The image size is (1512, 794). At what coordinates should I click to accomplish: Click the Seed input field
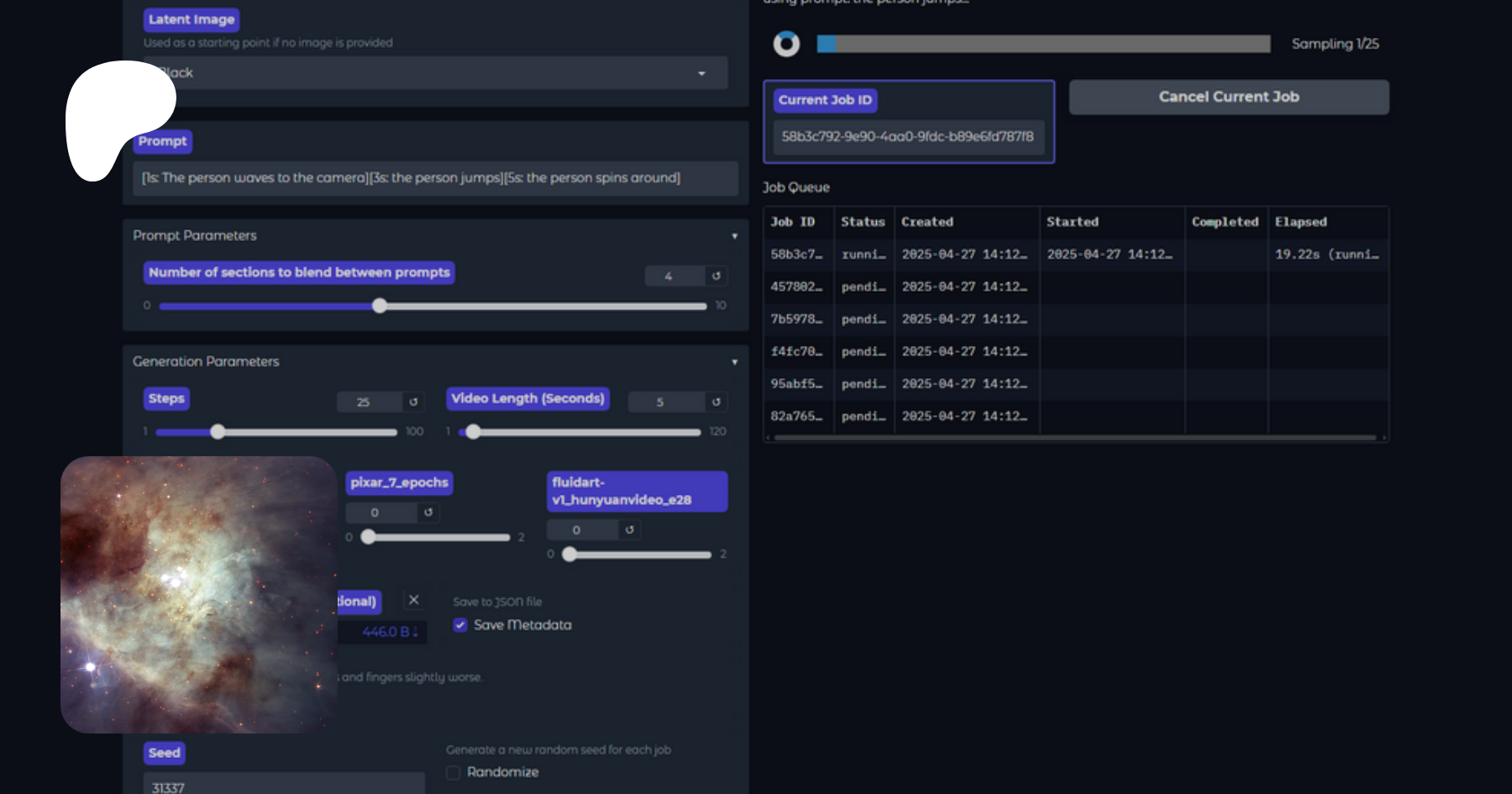pos(284,786)
